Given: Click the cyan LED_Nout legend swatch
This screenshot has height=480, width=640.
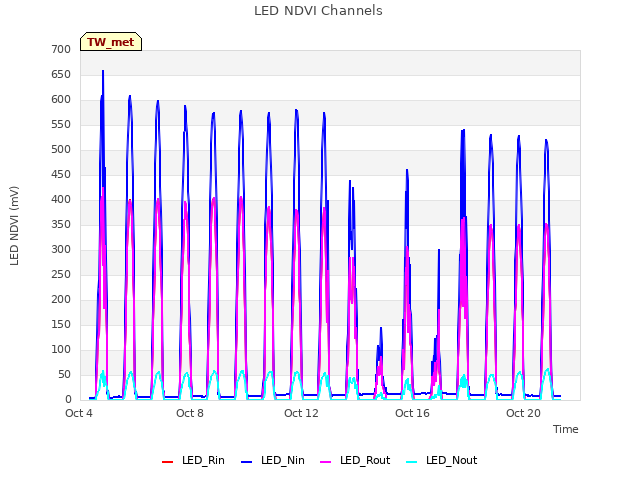Looking at the screenshot, I should tap(412, 462).
